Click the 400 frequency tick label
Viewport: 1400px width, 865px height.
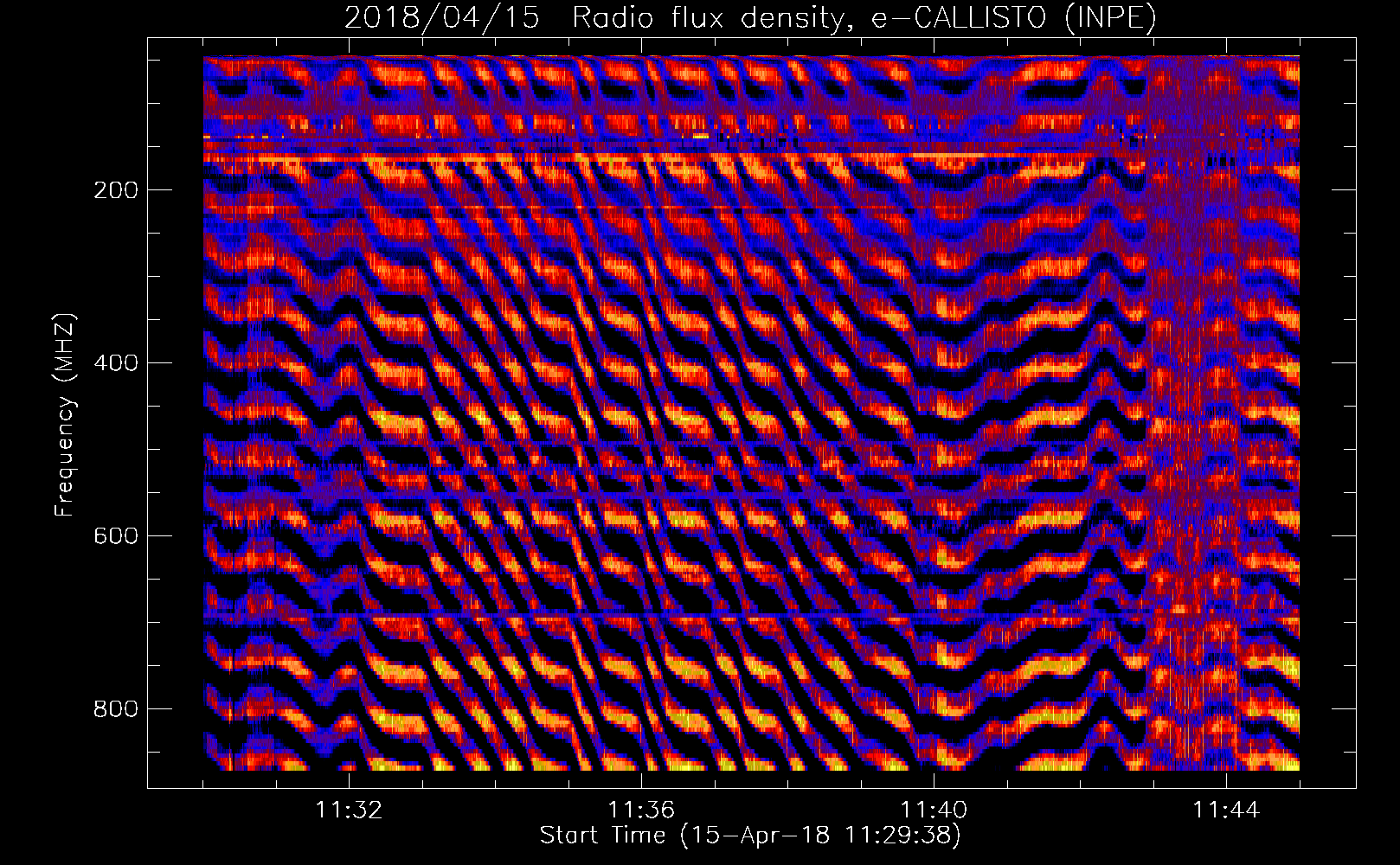116,363
